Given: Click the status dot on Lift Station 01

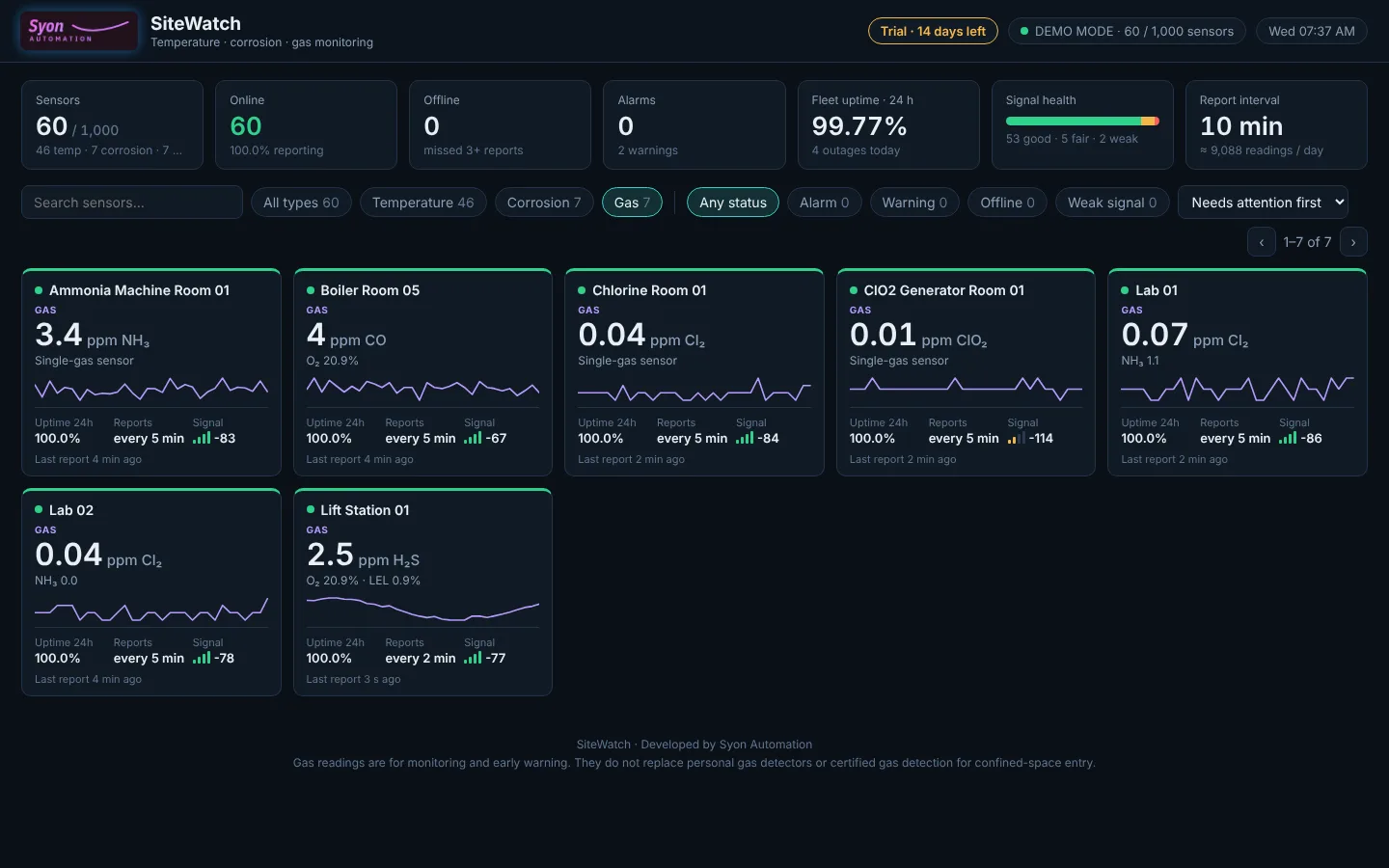Looking at the screenshot, I should point(311,509).
